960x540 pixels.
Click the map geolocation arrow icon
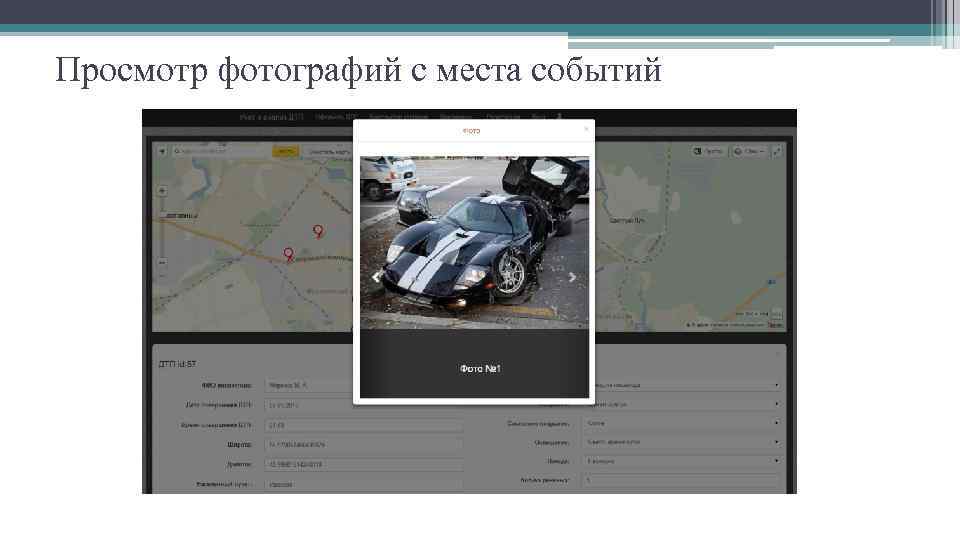click(x=162, y=151)
